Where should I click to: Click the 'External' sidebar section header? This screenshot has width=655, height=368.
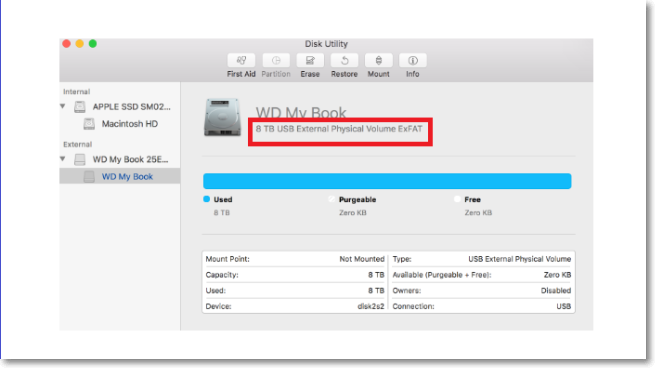(77, 145)
